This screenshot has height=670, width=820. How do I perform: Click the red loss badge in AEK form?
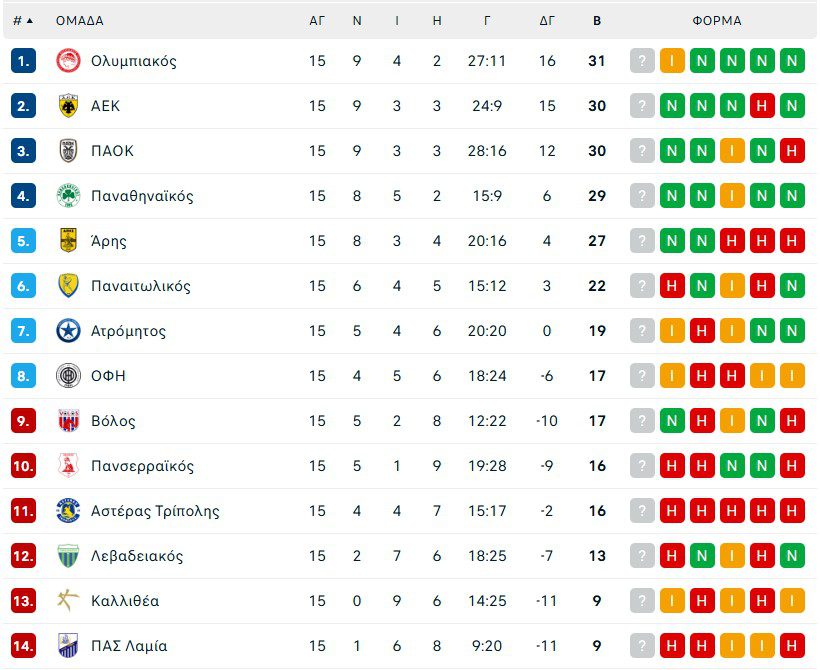pos(763,106)
